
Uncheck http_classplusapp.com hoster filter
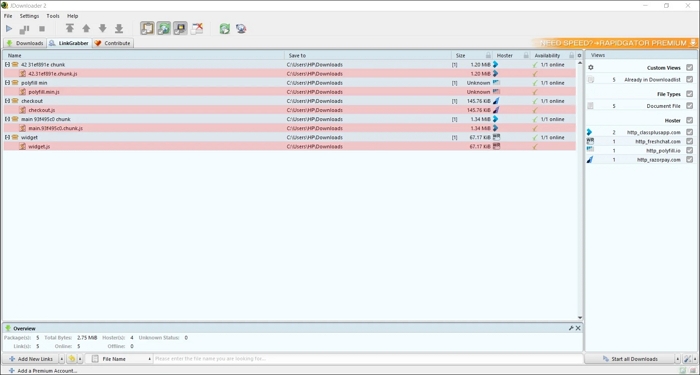[x=690, y=132]
